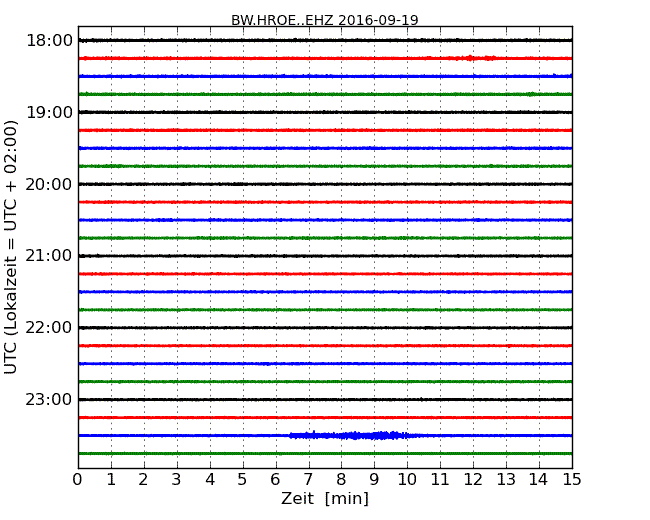The image size is (650, 520).
Task: Click x-axis tick label 2
Action: point(143,480)
